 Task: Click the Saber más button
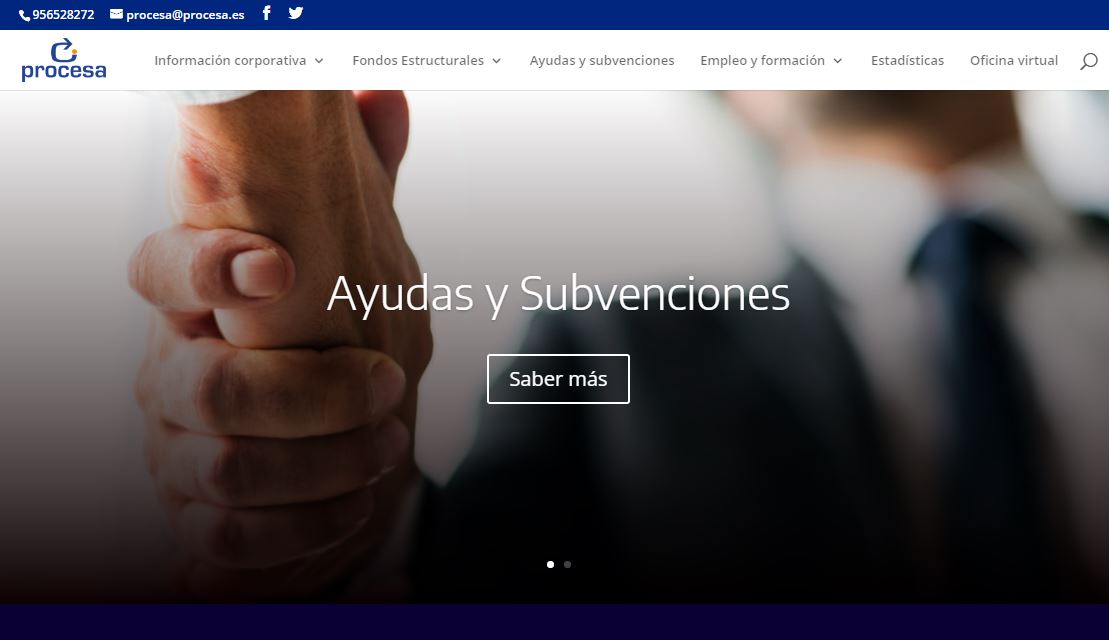pyautogui.click(x=558, y=379)
